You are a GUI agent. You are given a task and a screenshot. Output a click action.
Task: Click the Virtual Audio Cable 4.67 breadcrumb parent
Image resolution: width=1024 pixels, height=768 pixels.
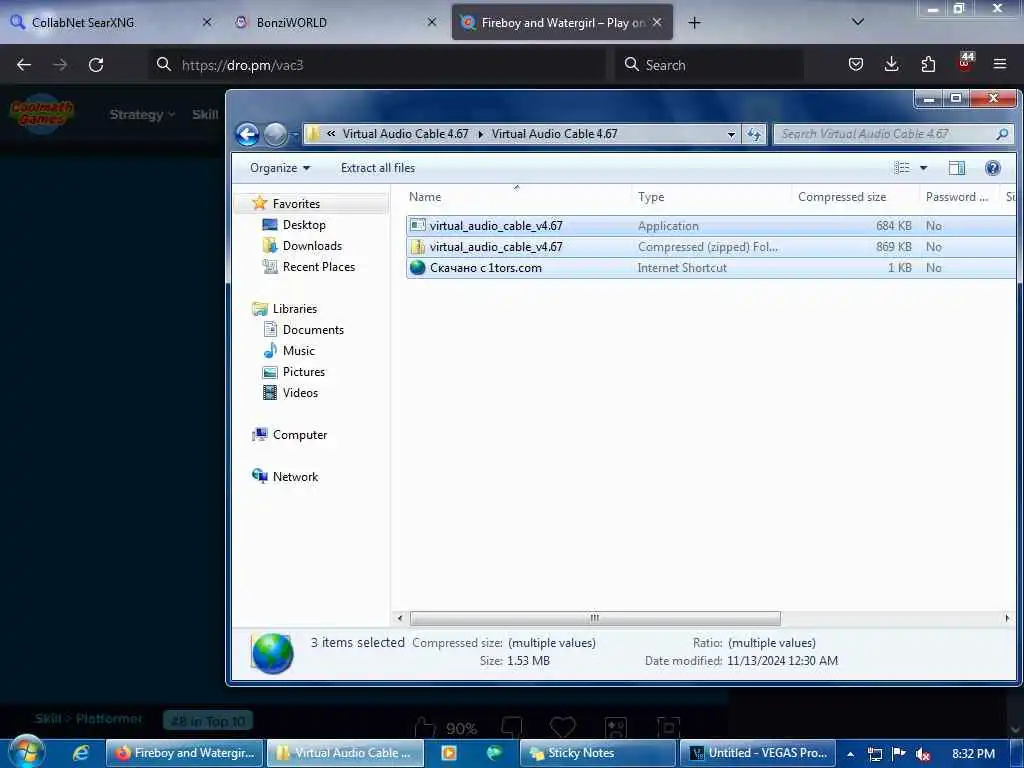[405, 134]
